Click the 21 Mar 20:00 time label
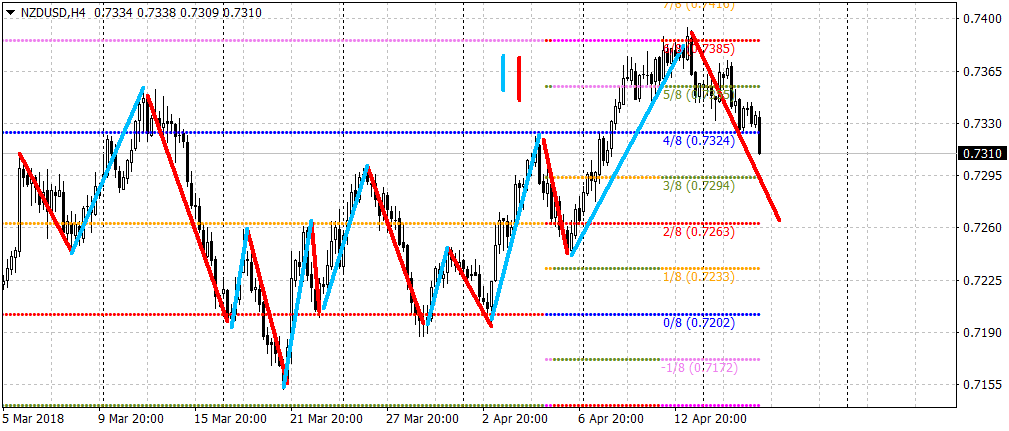Viewport: 1009px width, 431px height. click(326, 419)
